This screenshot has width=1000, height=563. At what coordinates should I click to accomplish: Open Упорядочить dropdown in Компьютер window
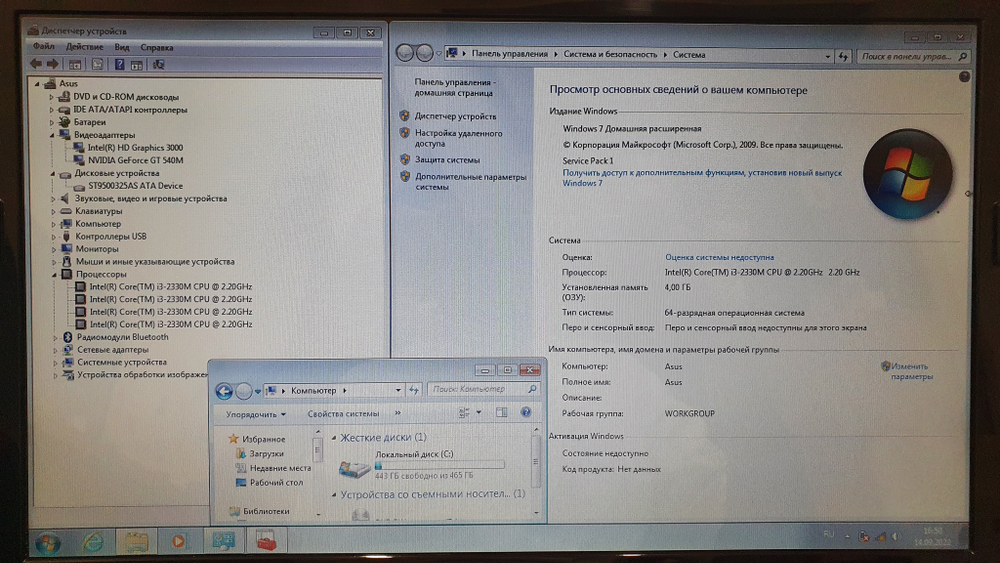(256, 414)
